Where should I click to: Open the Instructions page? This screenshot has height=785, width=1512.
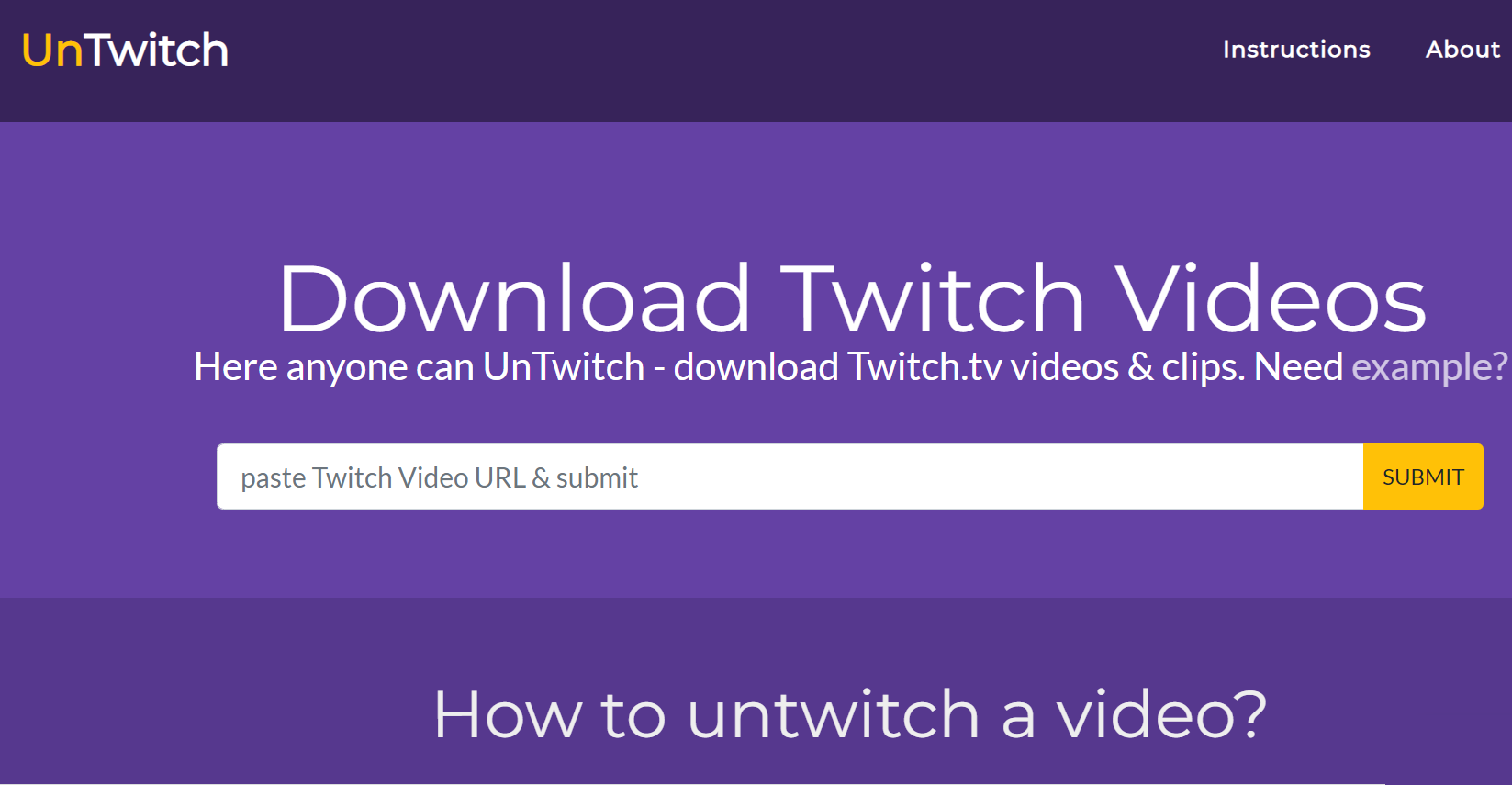click(1296, 50)
